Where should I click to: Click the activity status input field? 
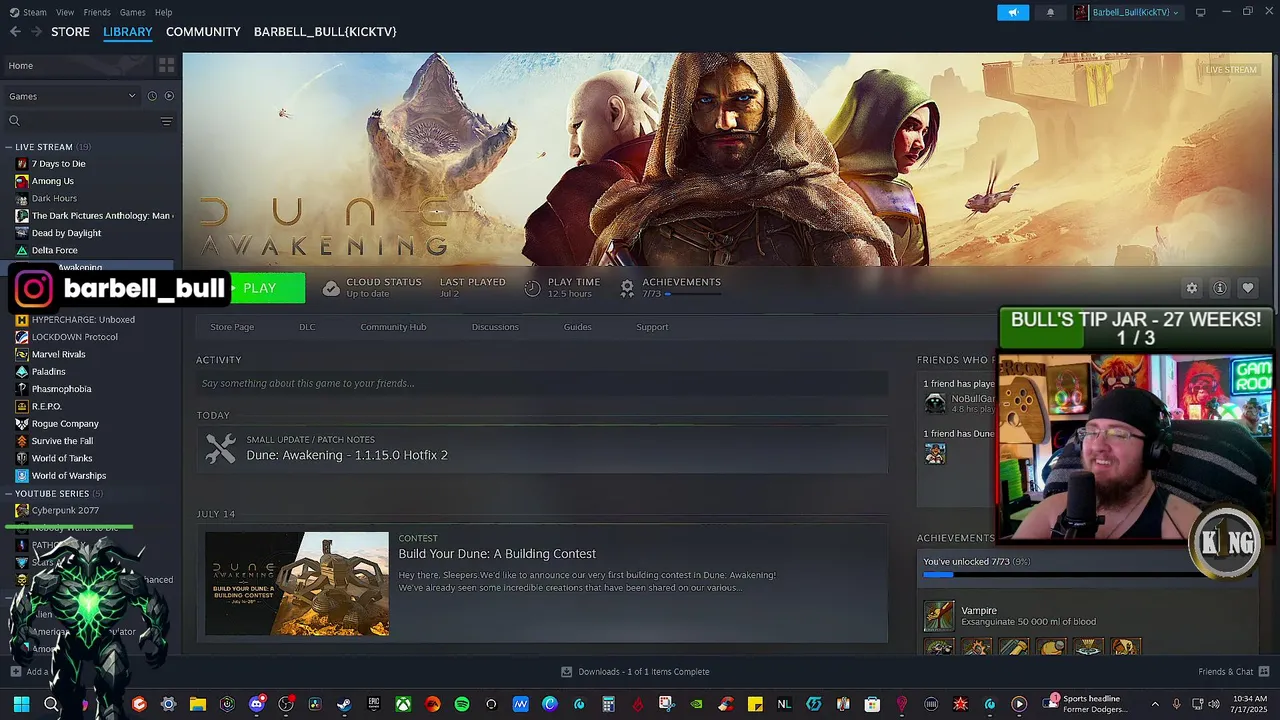pyautogui.click(x=542, y=383)
